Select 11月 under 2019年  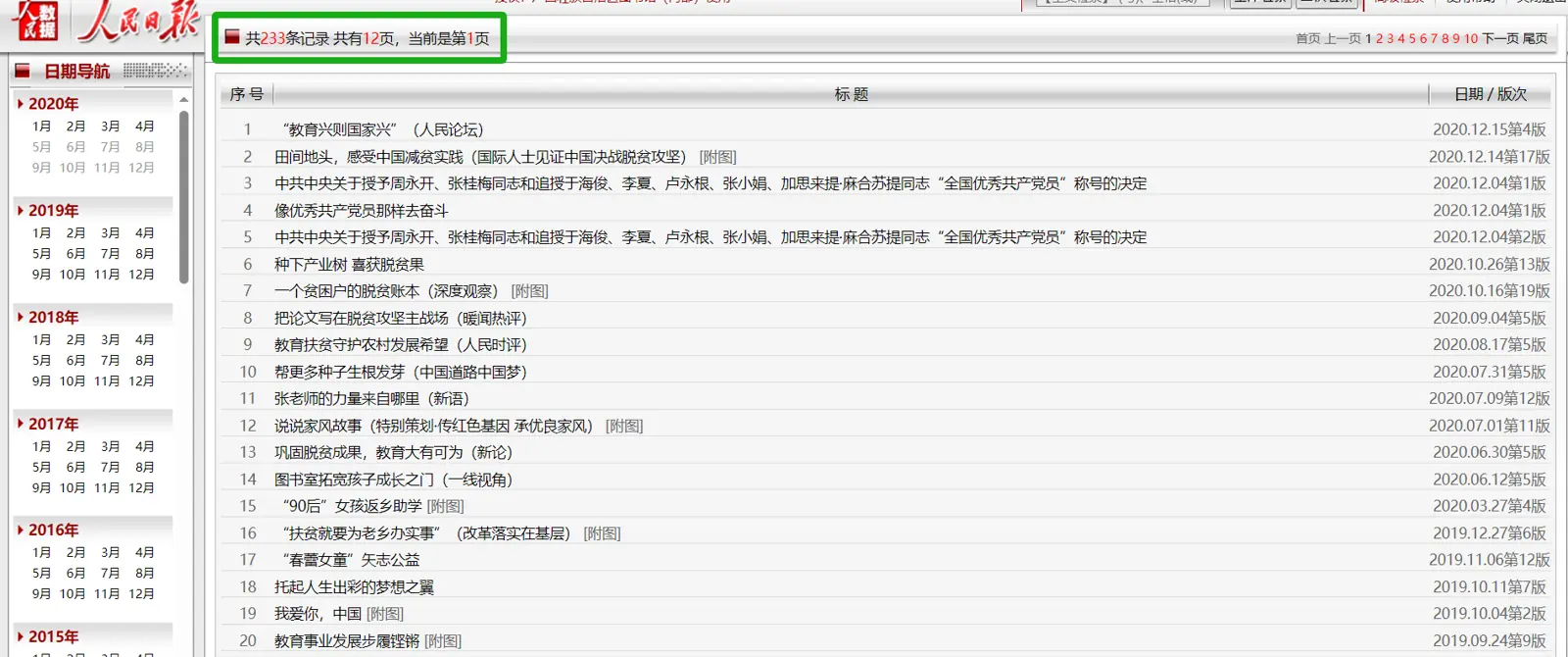click(x=107, y=275)
